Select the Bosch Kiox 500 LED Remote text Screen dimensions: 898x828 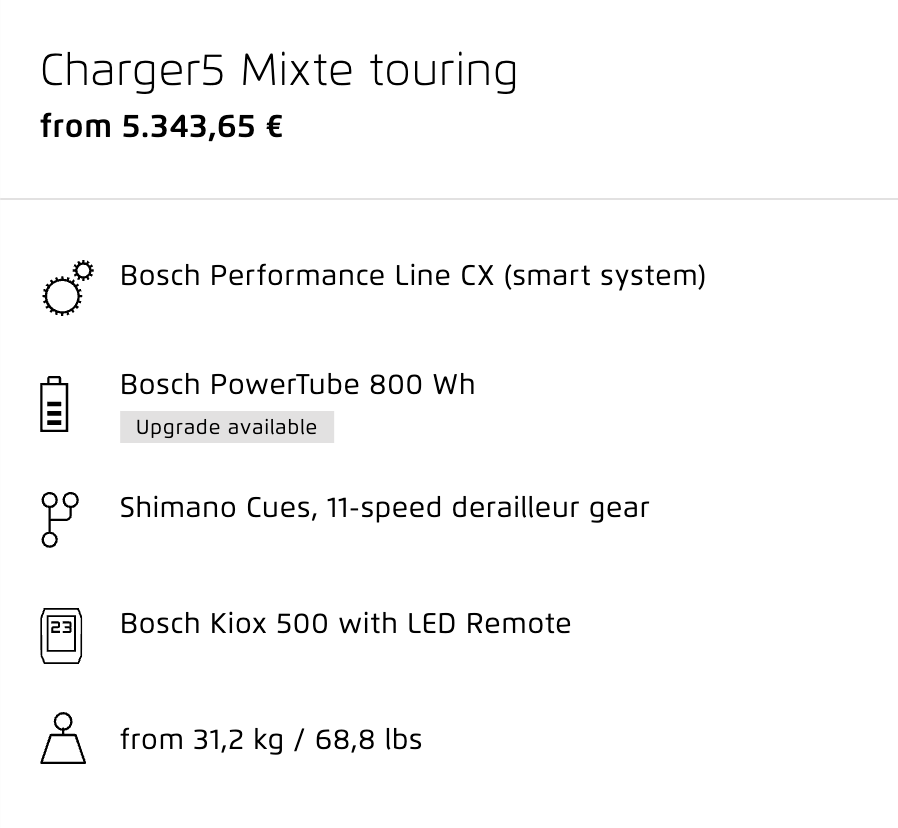coord(346,624)
